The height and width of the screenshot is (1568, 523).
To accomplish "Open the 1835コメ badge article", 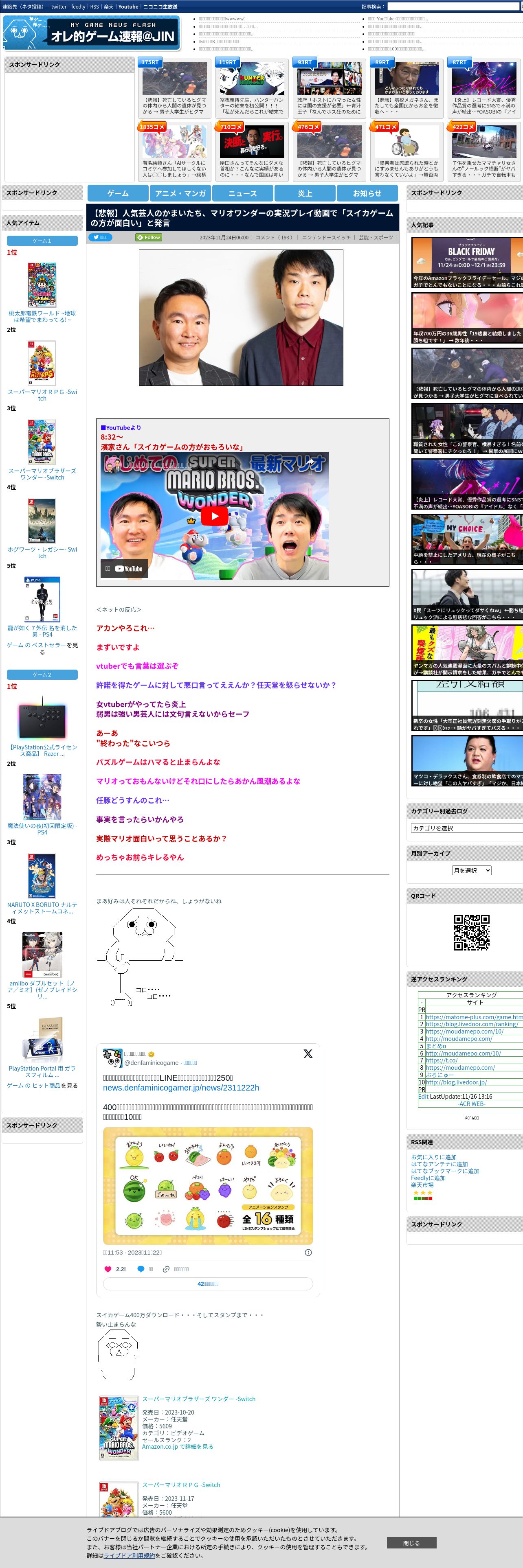I will [152, 127].
